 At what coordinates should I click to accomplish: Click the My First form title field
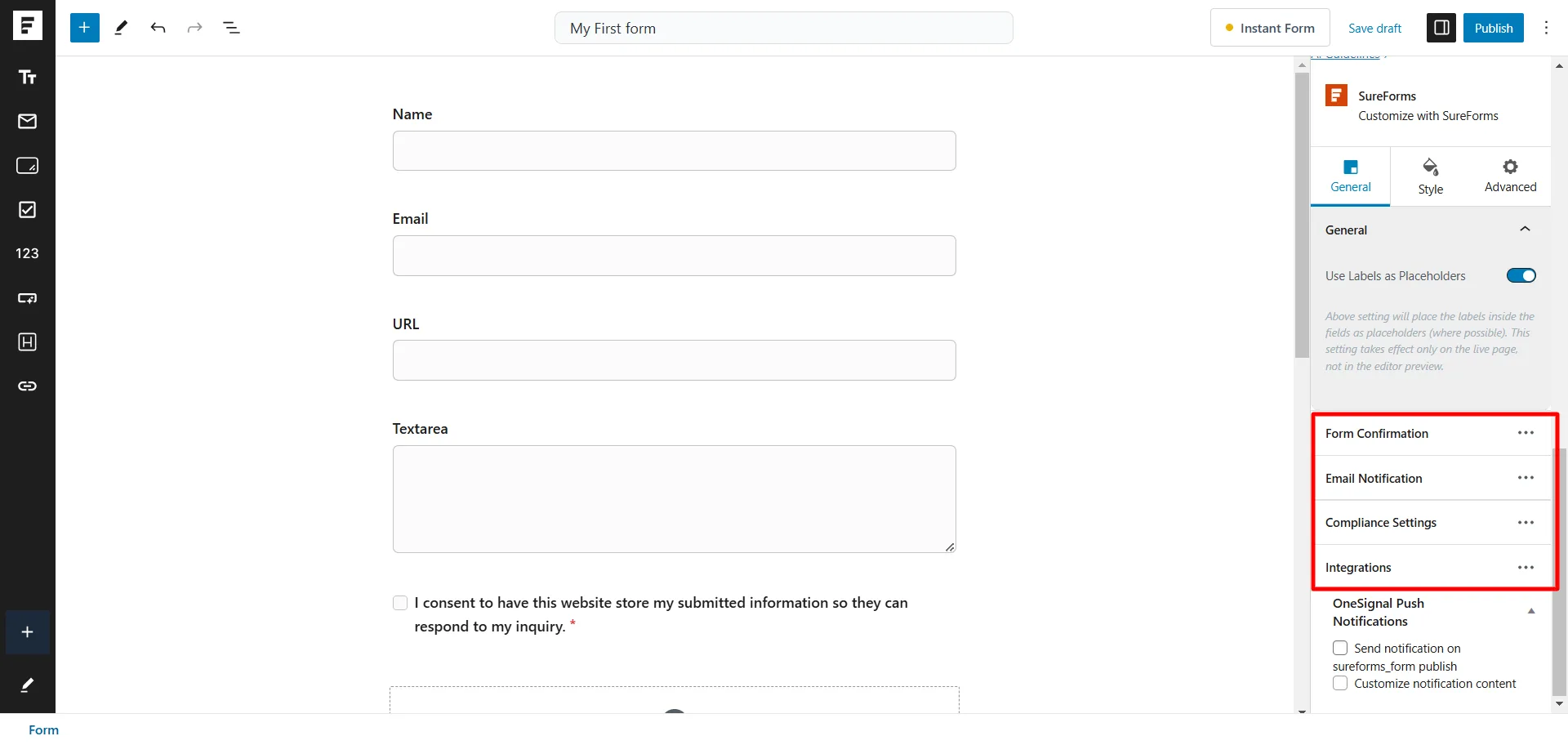pyautogui.click(x=784, y=27)
